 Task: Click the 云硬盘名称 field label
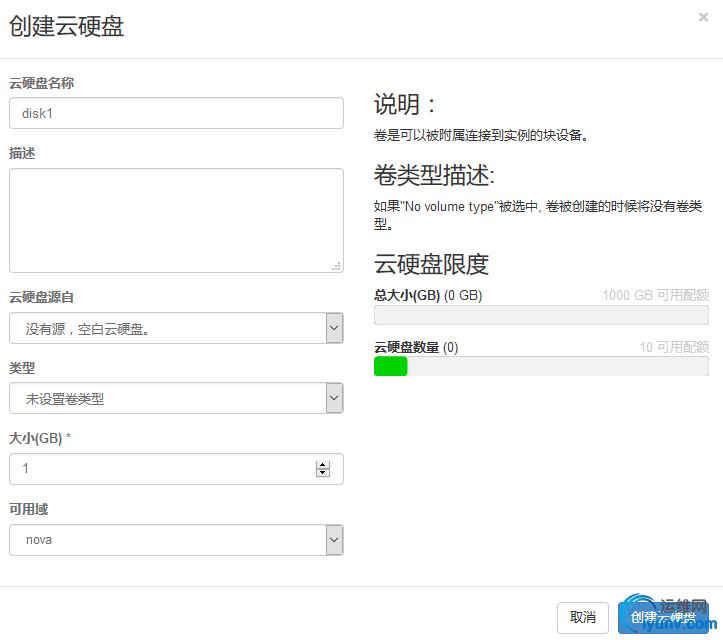coord(42,83)
